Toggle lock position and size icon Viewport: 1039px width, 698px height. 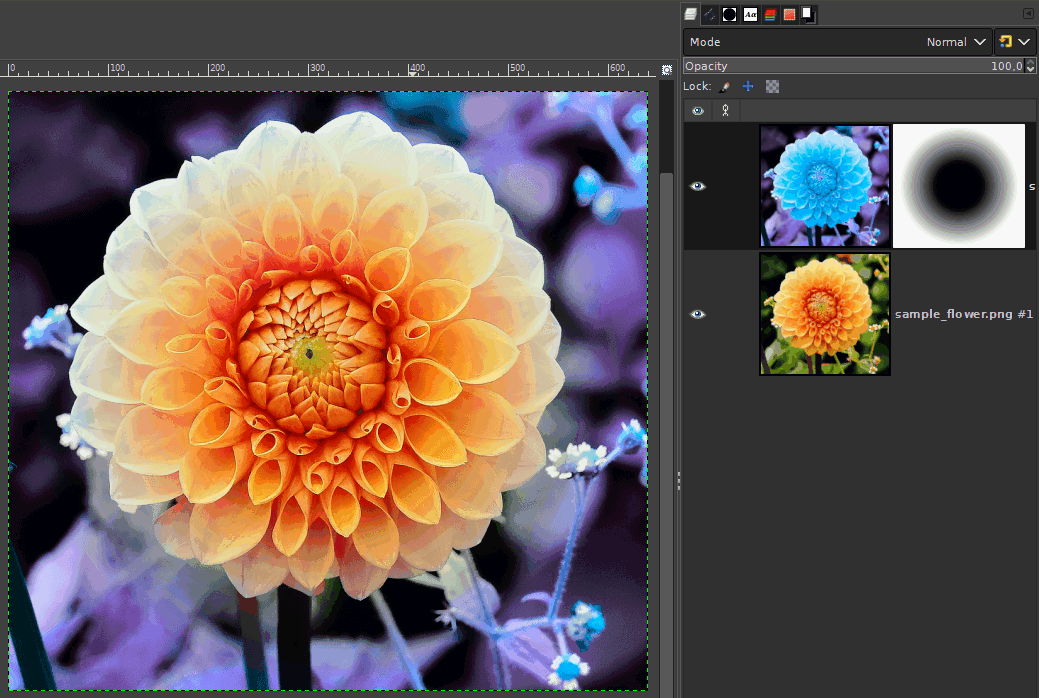[748, 86]
